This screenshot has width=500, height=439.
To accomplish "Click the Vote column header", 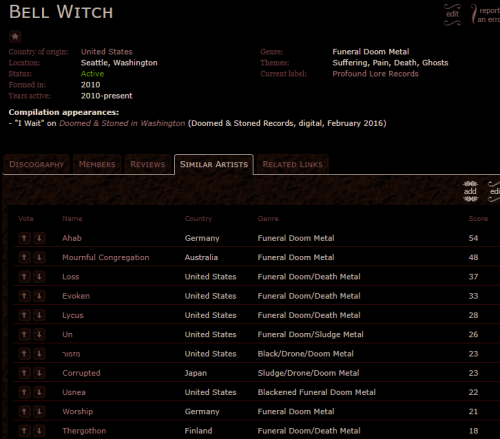I will pos(26,219).
